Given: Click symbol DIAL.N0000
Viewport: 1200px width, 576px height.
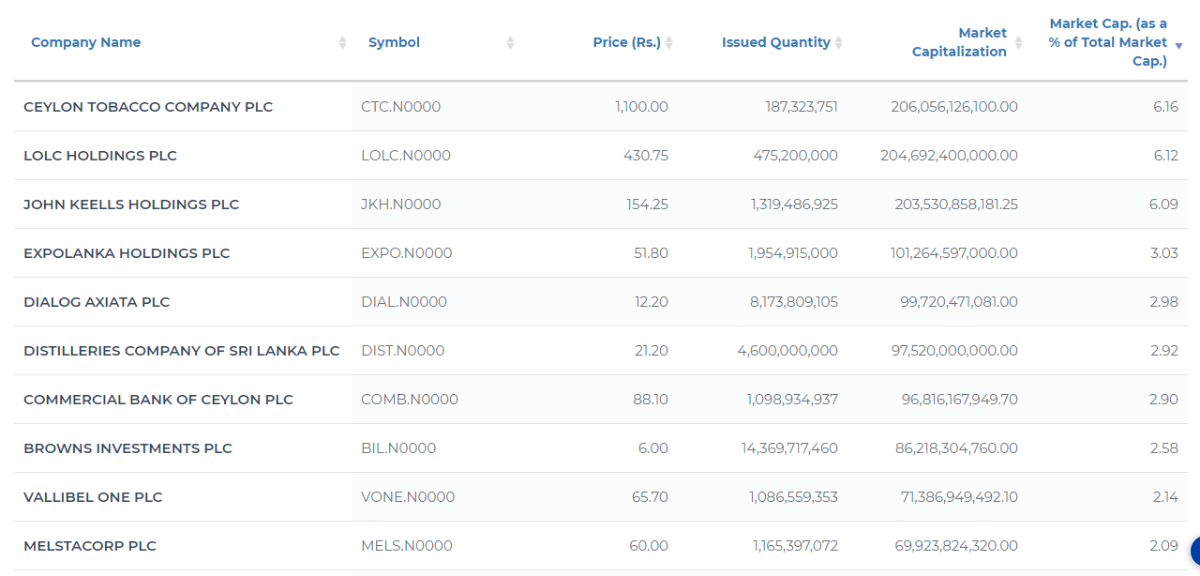Looking at the screenshot, I should (404, 302).
